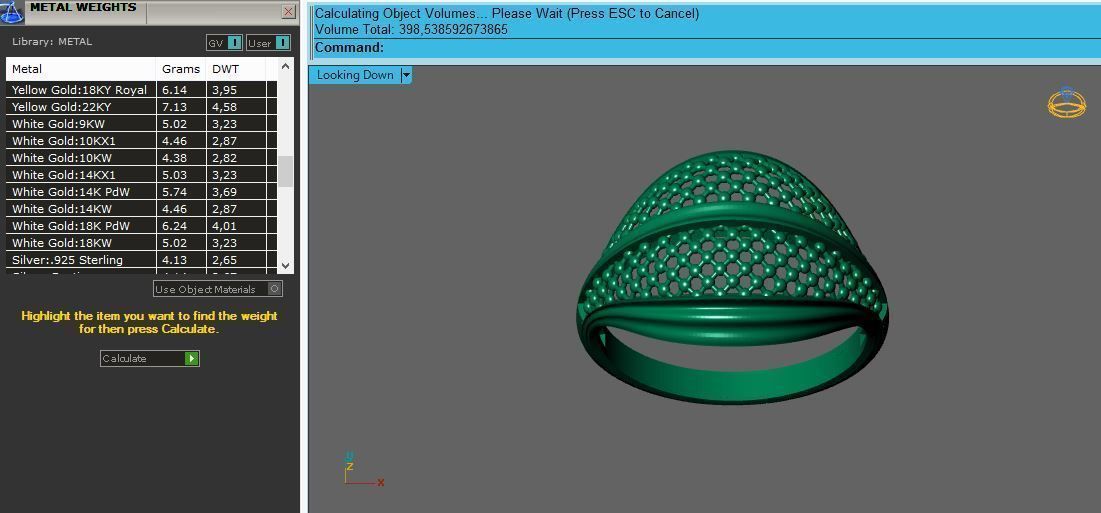The image size is (1101, 513).
Task: Click the 4,01 DWT value
Action: click(x=225, y=225)
